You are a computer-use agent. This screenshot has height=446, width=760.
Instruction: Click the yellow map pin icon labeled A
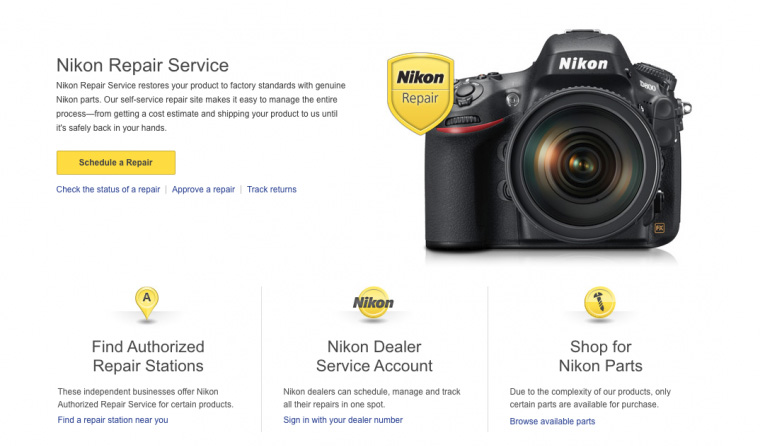coord(147,303)
